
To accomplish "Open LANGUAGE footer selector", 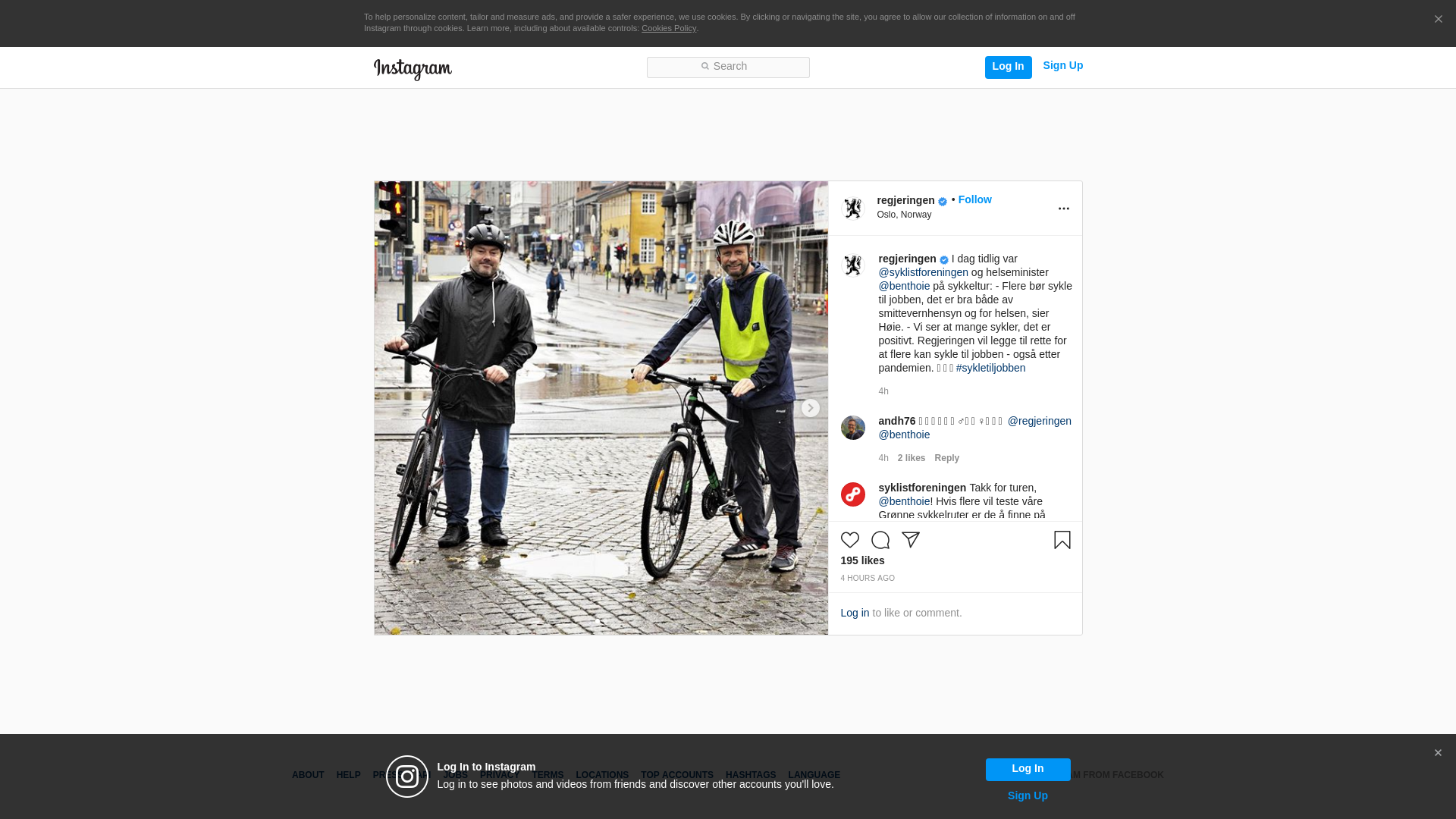I will pos(814,775).
